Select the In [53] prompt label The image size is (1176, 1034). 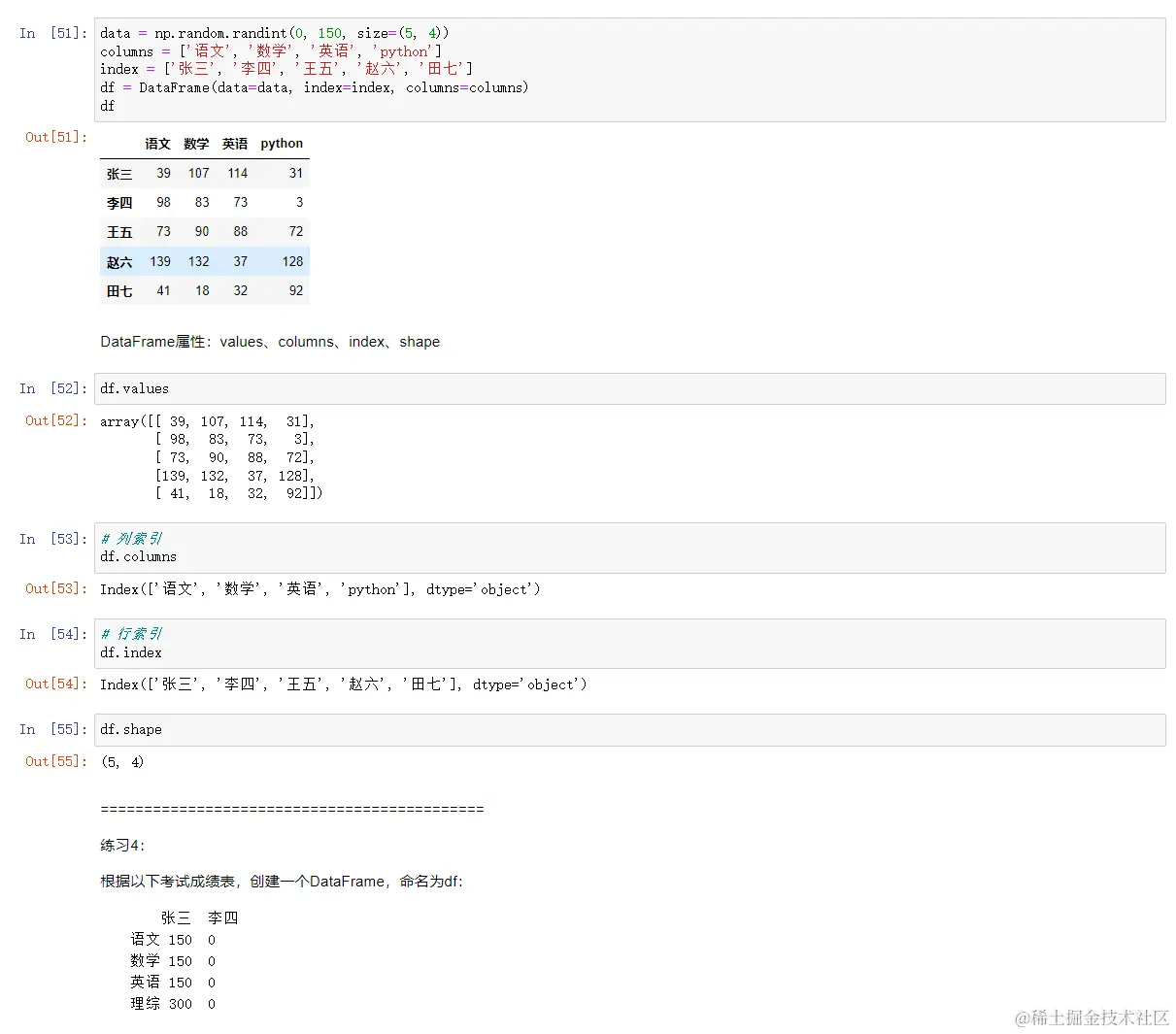pos(53,539)
